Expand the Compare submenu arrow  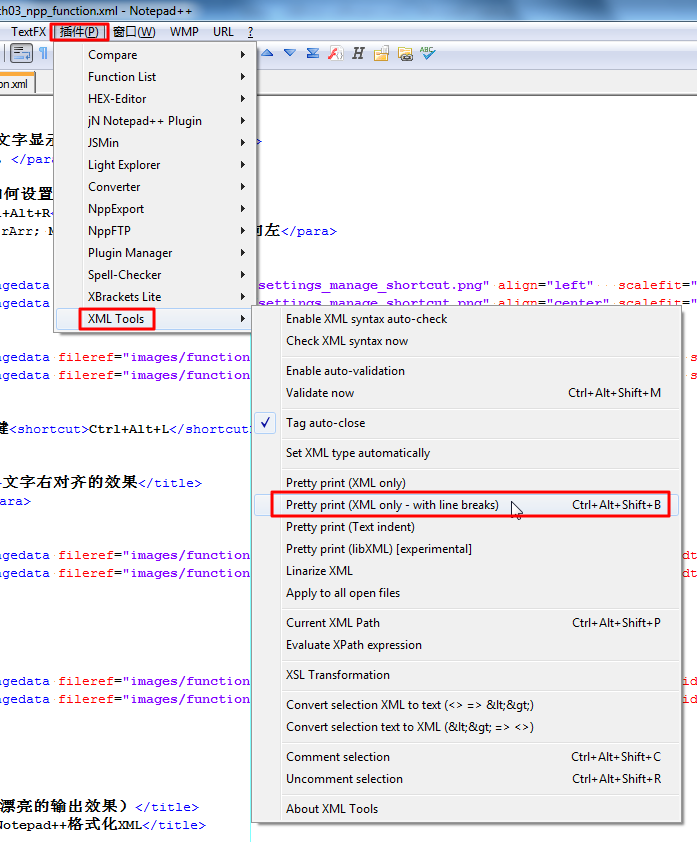pyautogui.click(x=242, y=55)
